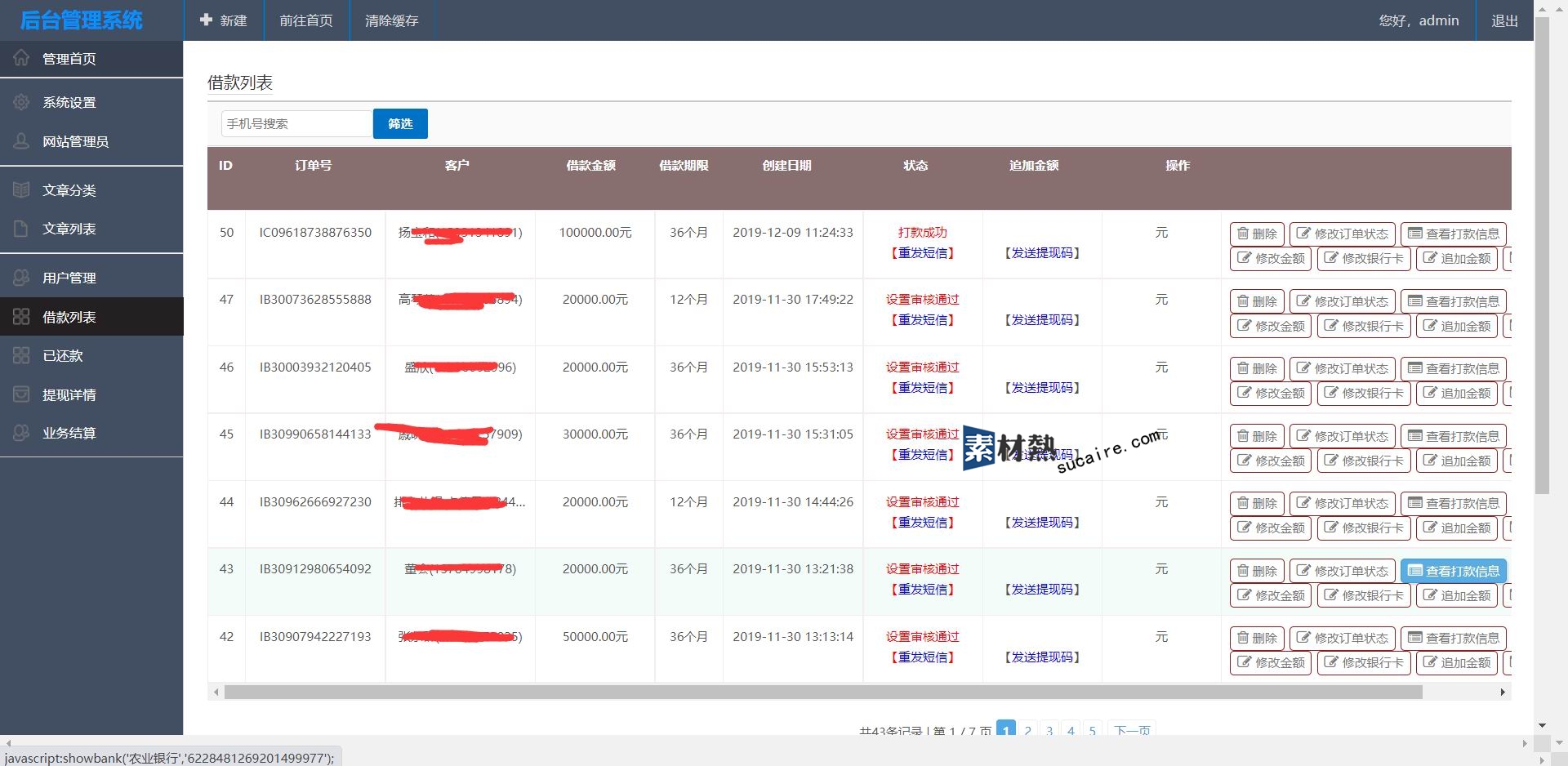
Task: Click highlighted 查看打款信息 for order ID 43
Action: (x=1454, y=571)
